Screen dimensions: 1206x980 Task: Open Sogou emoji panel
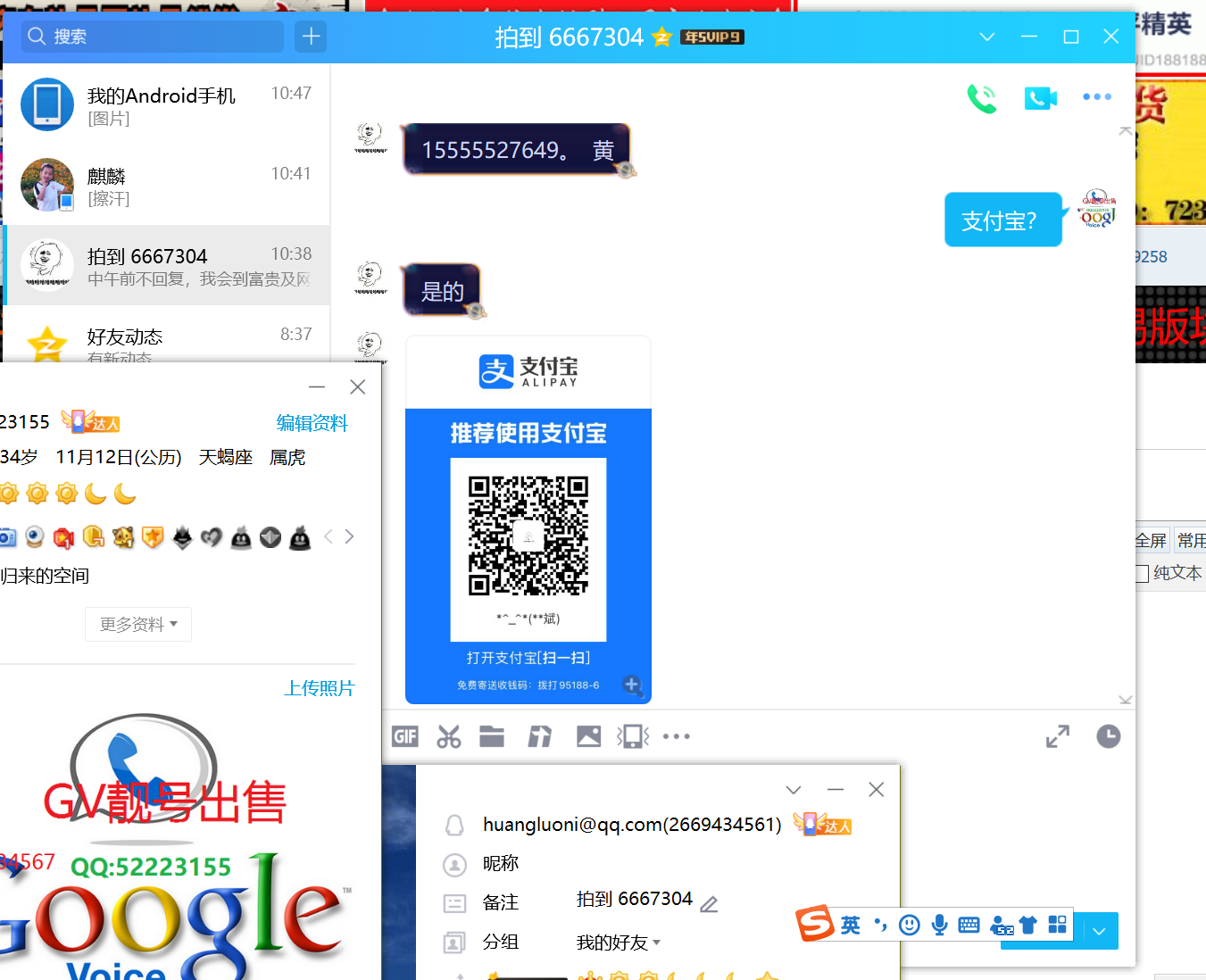[910, 926]
